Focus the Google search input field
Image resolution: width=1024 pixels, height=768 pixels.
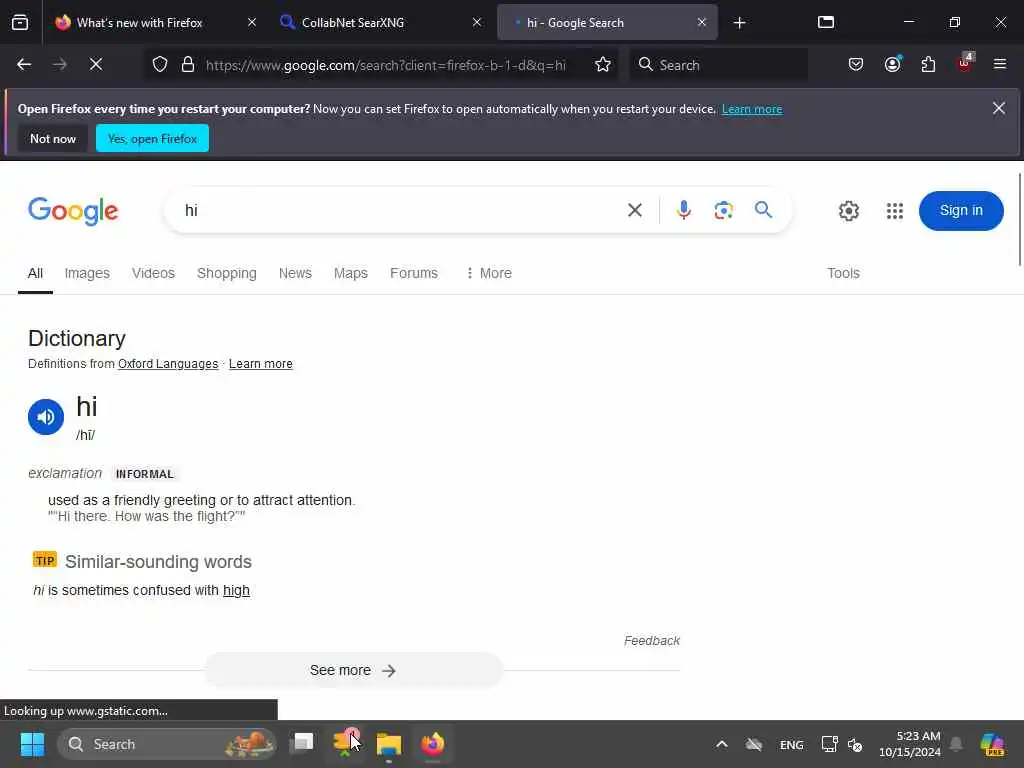(x=398, y=210)
